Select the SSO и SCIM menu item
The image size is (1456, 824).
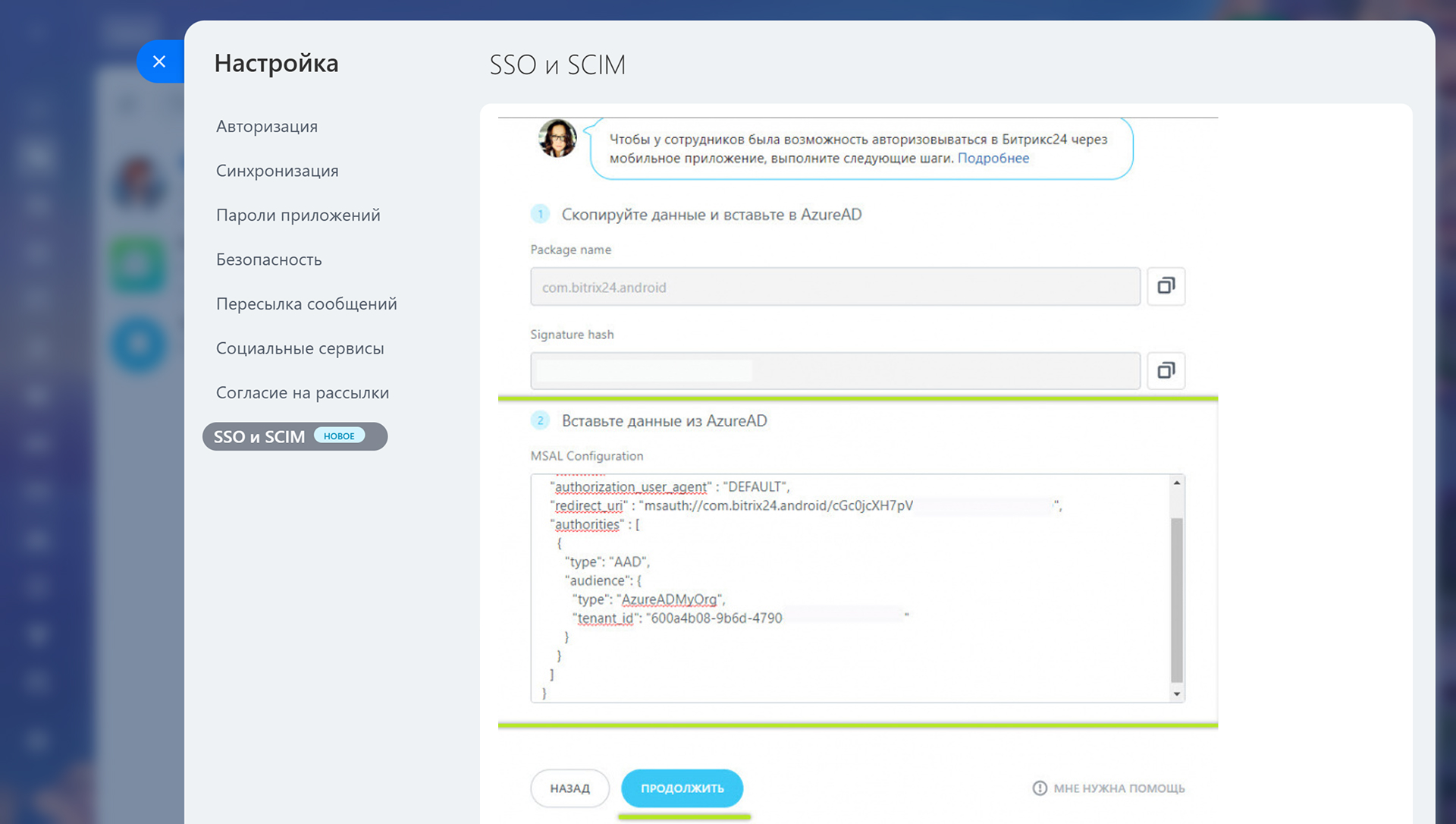(x=295, y=436)
